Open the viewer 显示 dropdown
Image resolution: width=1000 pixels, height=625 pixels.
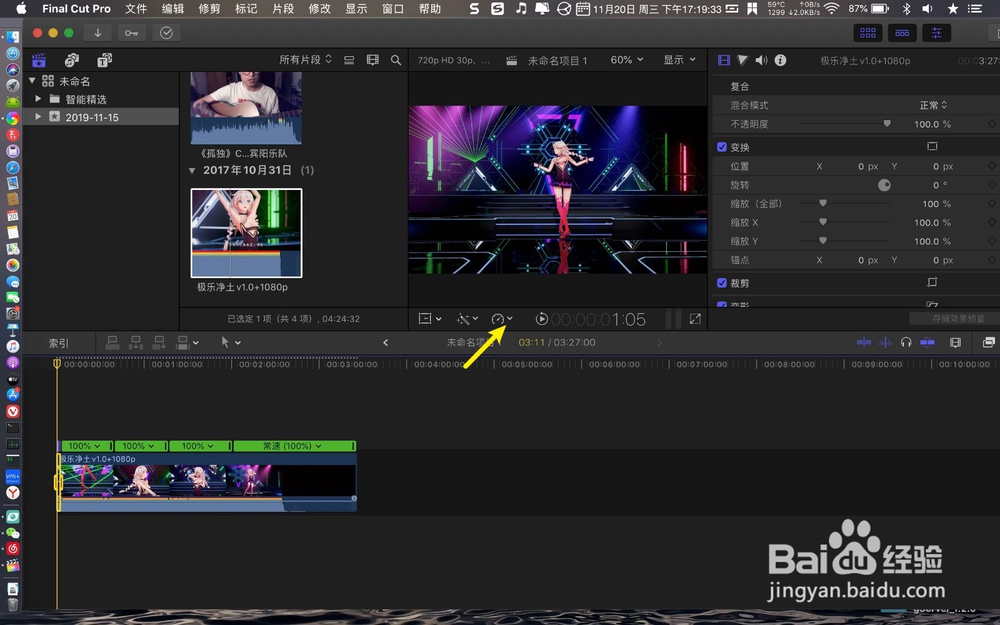coord(679,60)
